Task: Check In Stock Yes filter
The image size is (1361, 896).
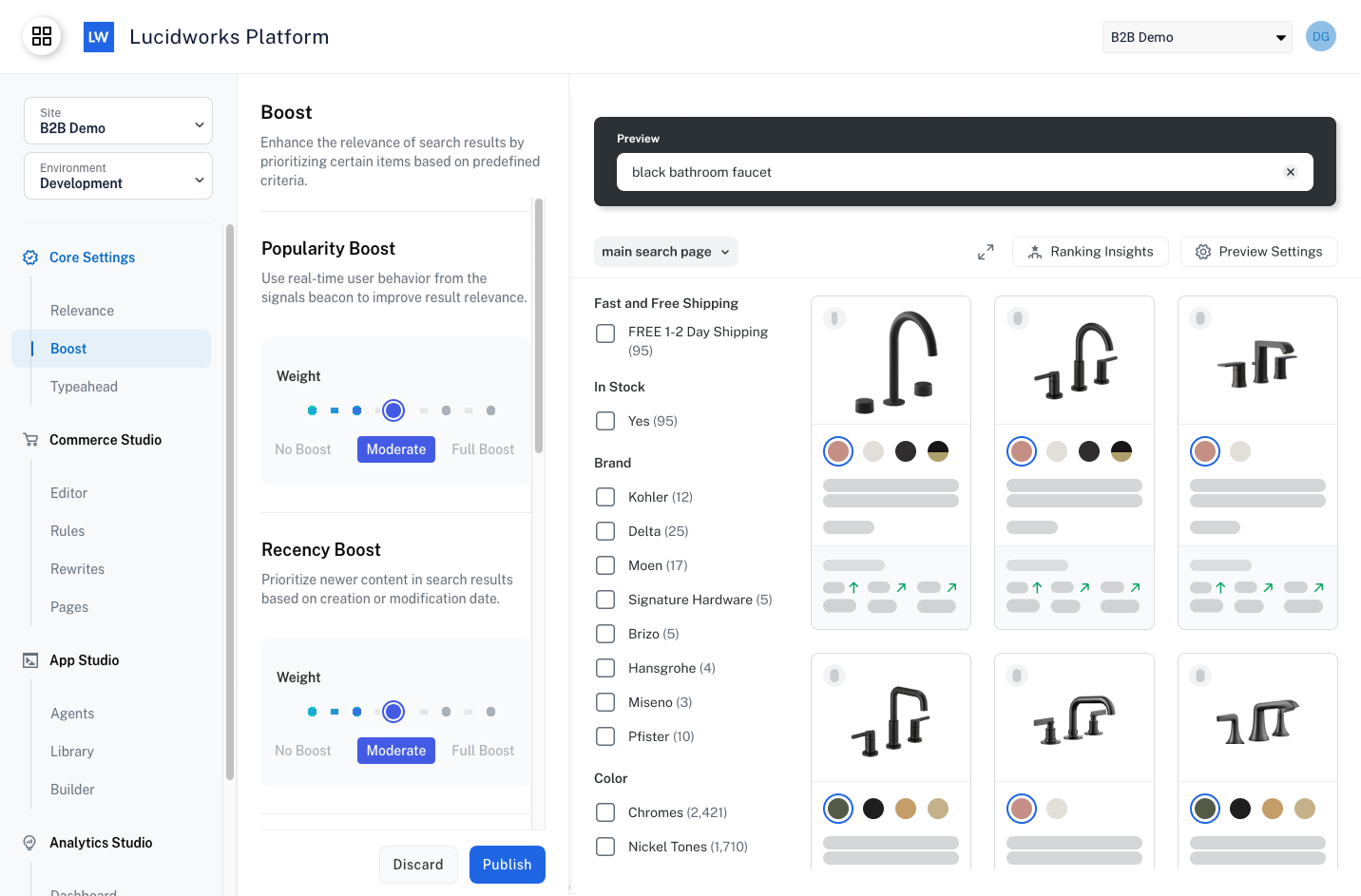Action: 605,421
